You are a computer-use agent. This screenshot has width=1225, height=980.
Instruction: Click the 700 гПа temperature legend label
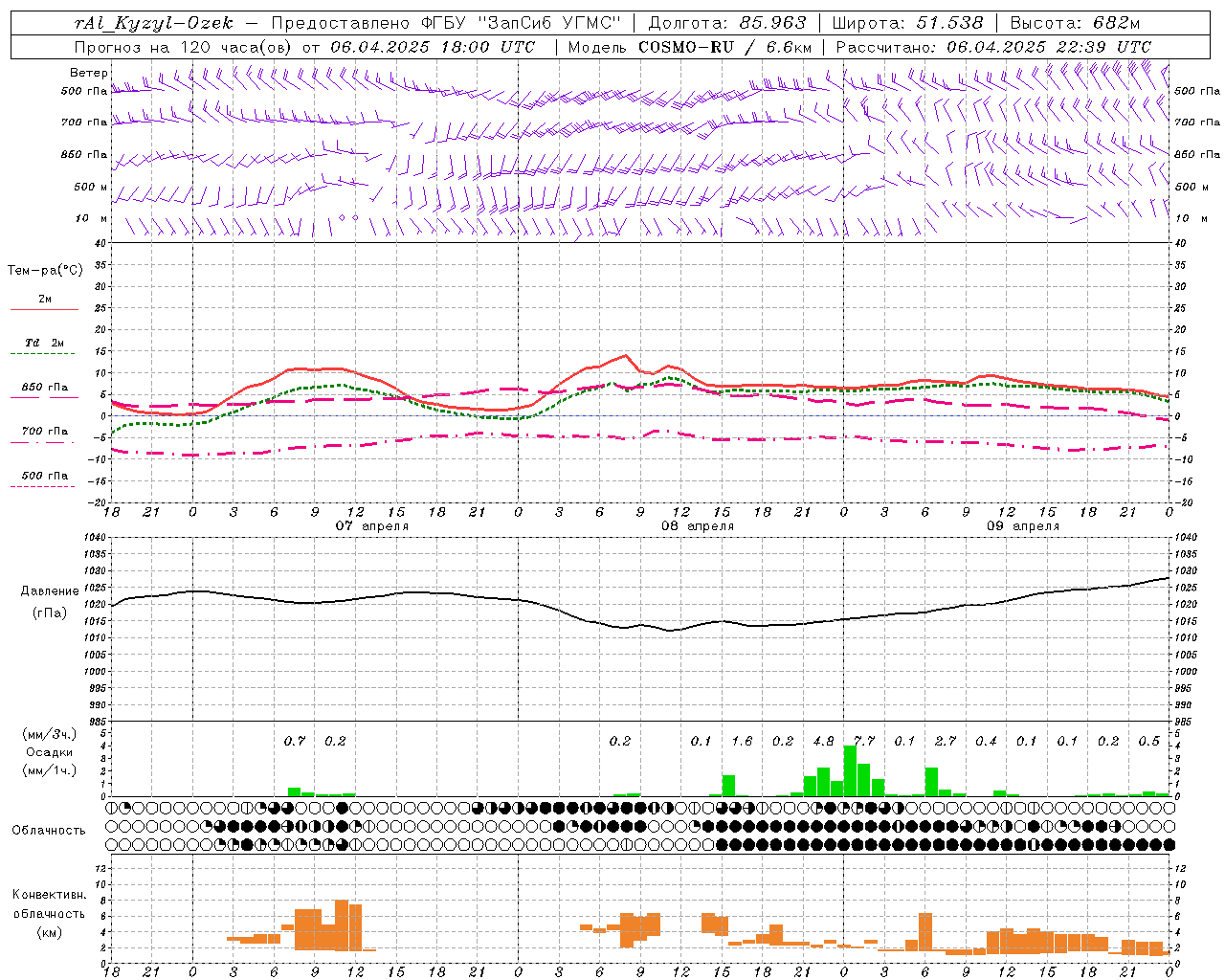pos(45,431)
